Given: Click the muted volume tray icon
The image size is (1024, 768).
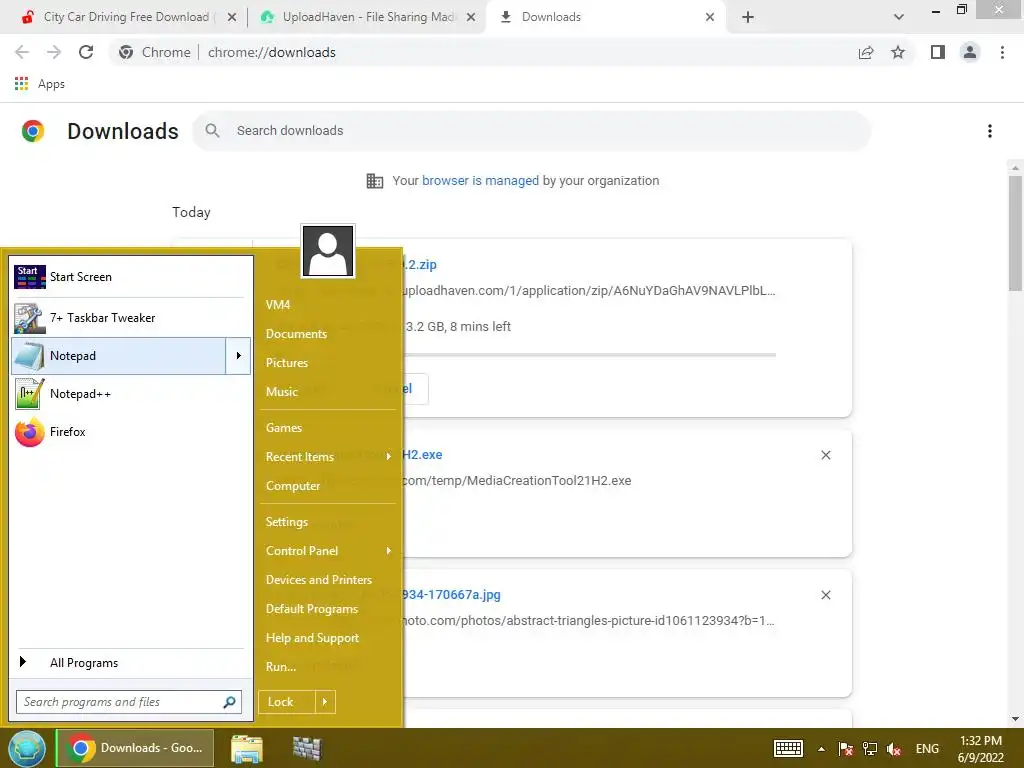Looking at the screenshot, I should [894, 749].
